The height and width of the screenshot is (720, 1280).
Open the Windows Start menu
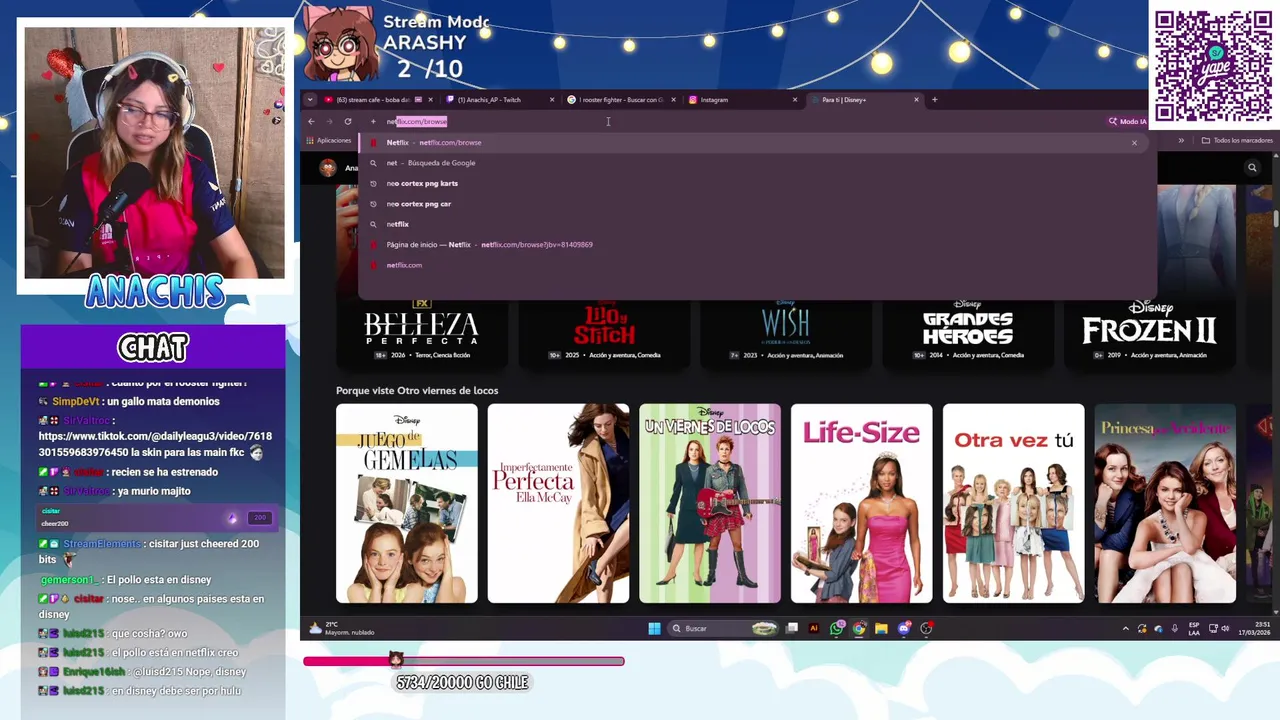pyautogui.click(x=654, y=628)
